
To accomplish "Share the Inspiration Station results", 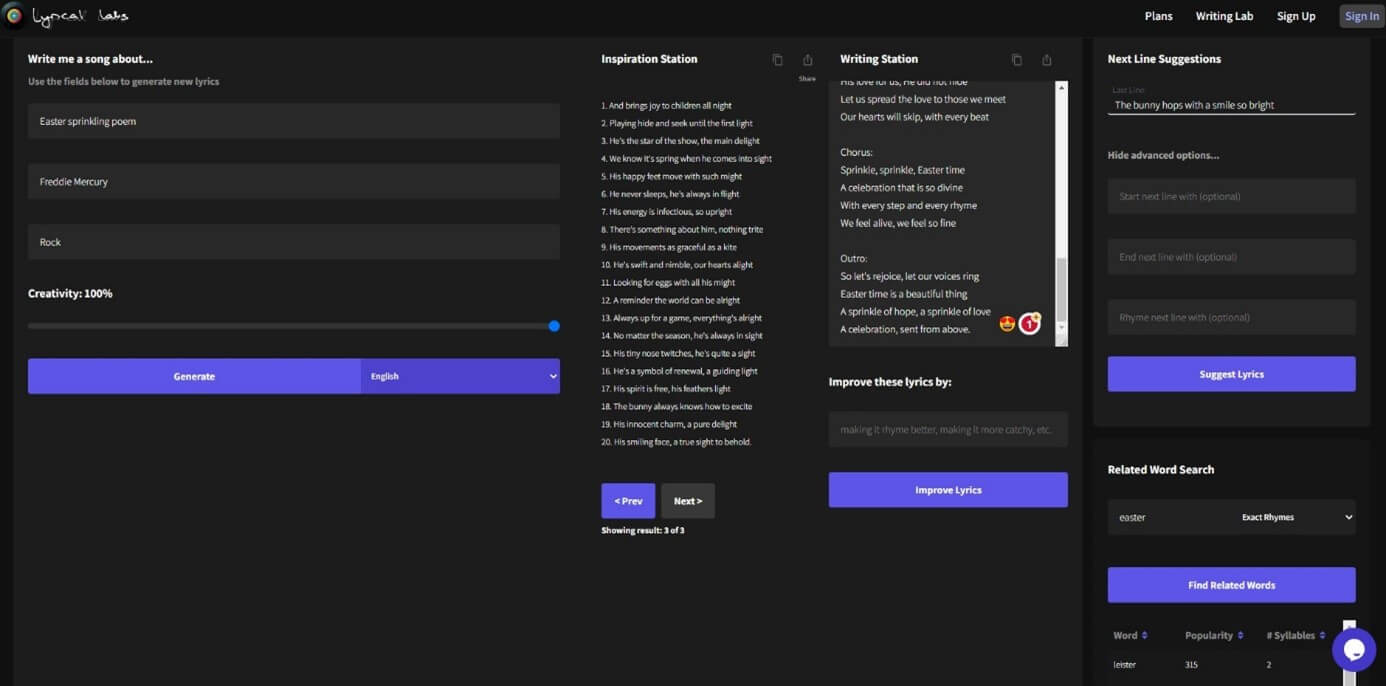I will [x=807, y=60].
